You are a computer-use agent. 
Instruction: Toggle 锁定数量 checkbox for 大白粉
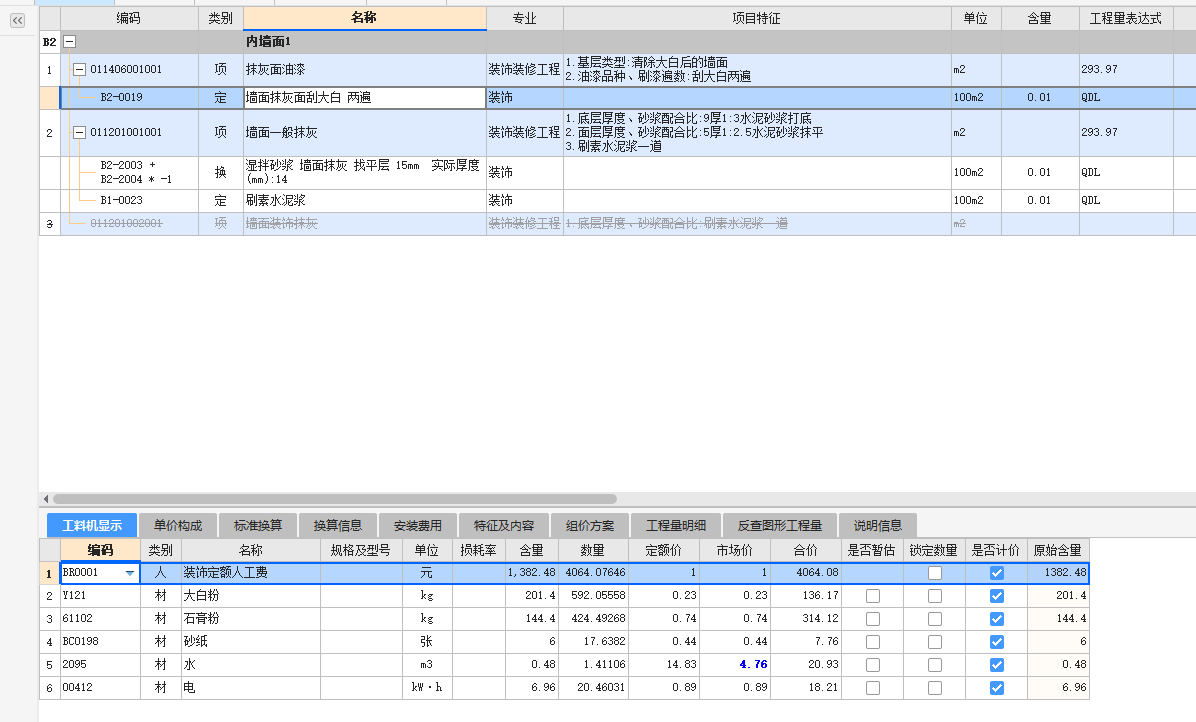click(934, 596)
